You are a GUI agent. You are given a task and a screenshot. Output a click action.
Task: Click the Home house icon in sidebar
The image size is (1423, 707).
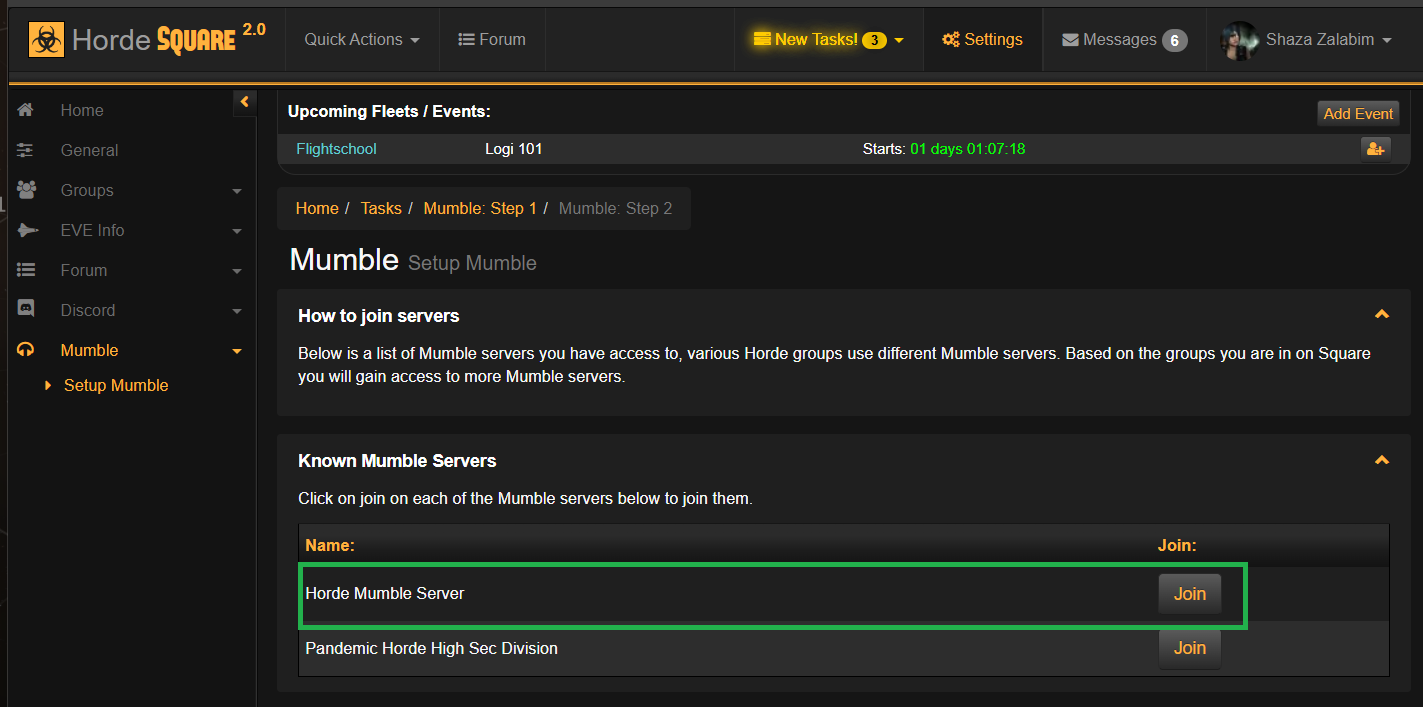click(26, 110)
